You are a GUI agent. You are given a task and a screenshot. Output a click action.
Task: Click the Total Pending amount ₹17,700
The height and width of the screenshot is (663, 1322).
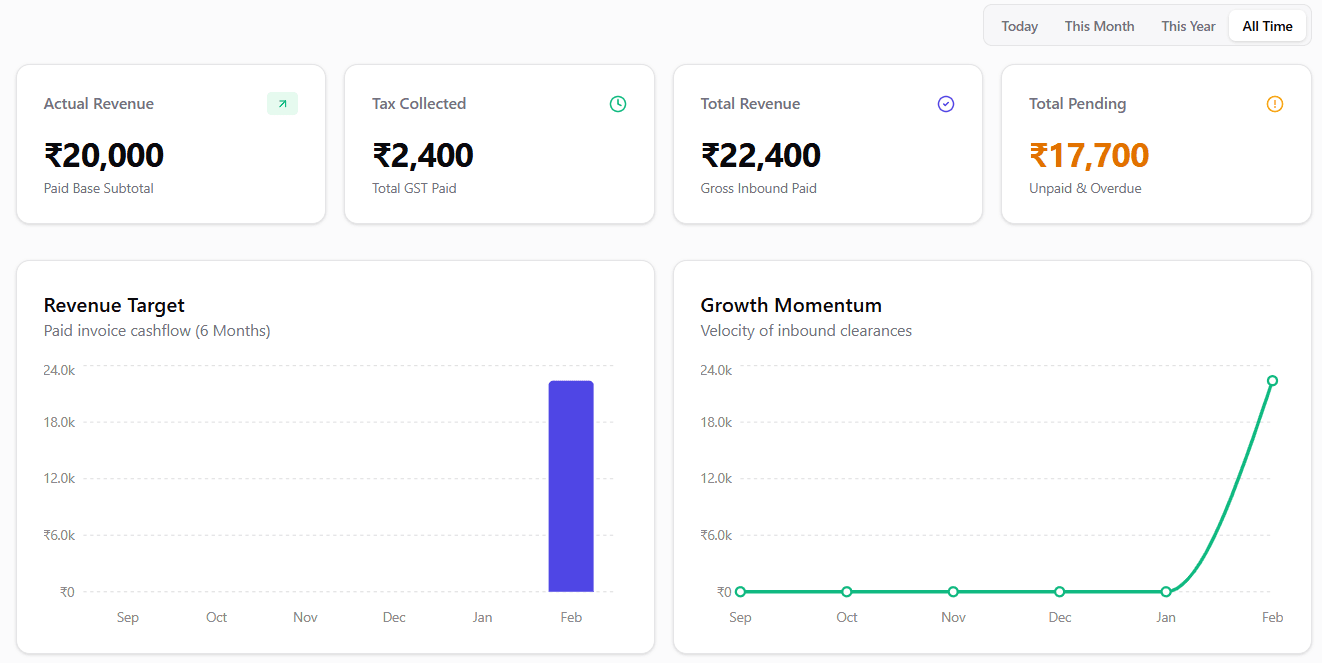click(1088, 155)
